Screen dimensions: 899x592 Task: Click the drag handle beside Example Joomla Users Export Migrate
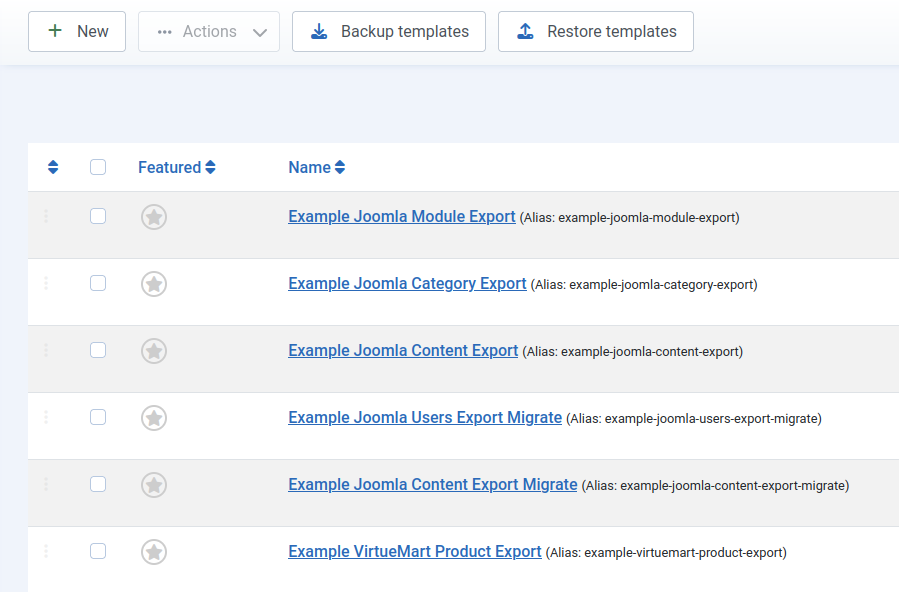pyautogui.click(x=45, y=417)
